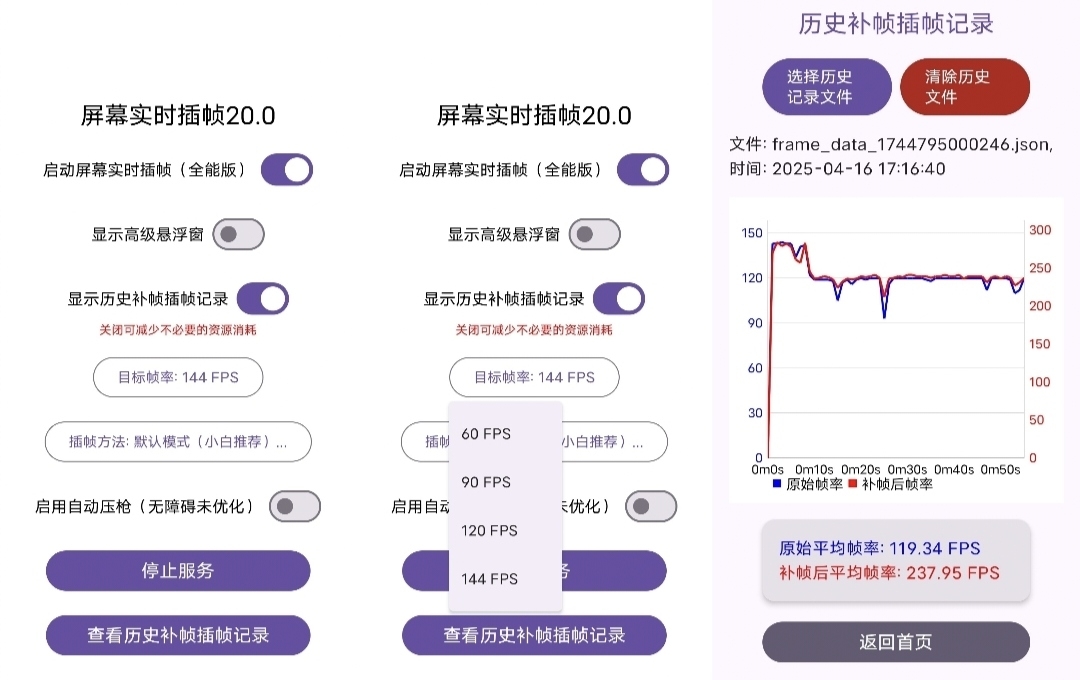The height and width of the screenshot is (680, 1080).
Task: Open 插帧方法 默认模式 dropdown in left panel
Action: [x=178, y=442]
